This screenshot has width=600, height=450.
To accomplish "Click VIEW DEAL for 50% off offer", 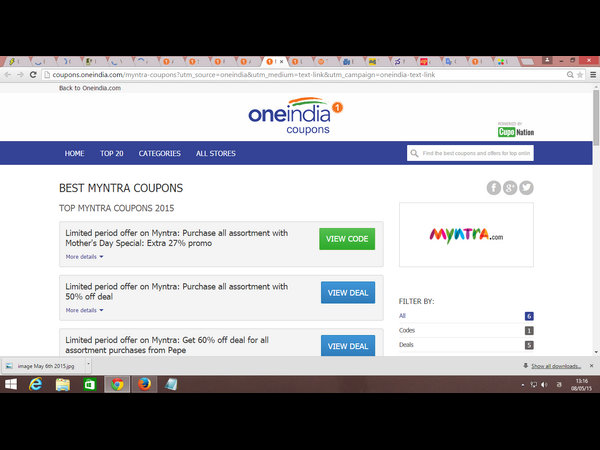I will tap(347, 293).
